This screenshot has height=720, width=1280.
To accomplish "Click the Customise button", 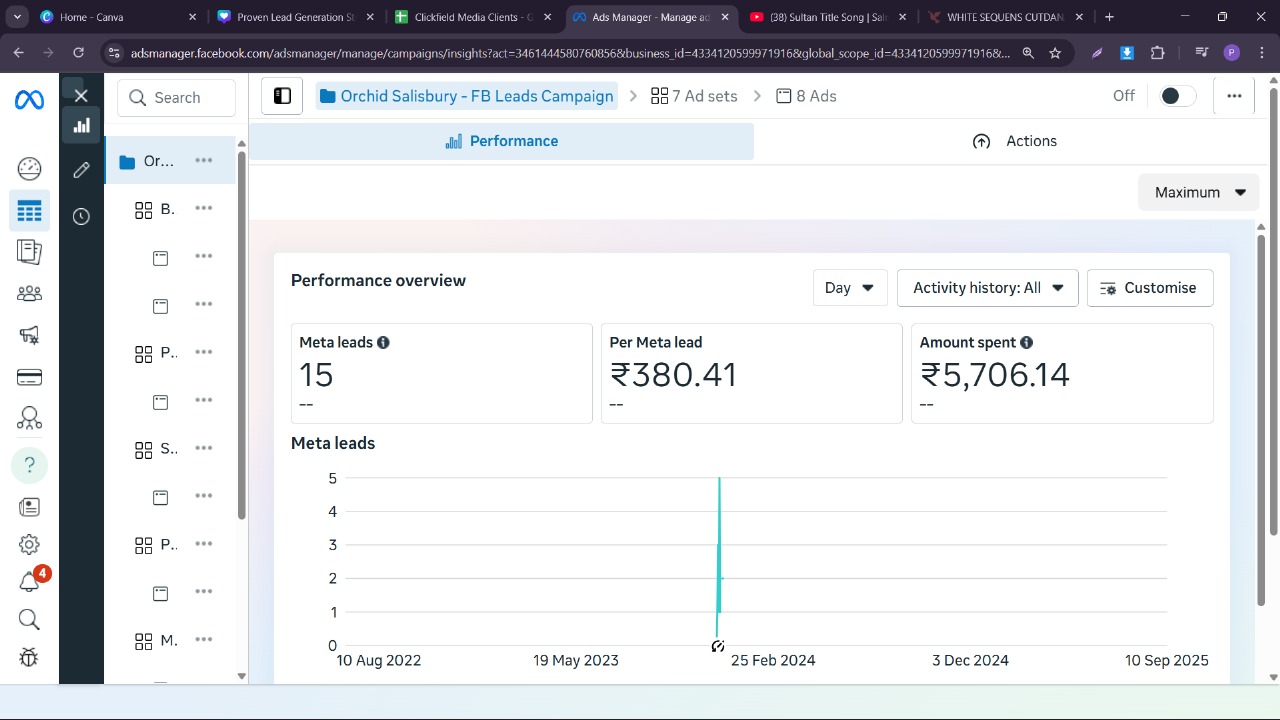I will (x=1149, y=288).
